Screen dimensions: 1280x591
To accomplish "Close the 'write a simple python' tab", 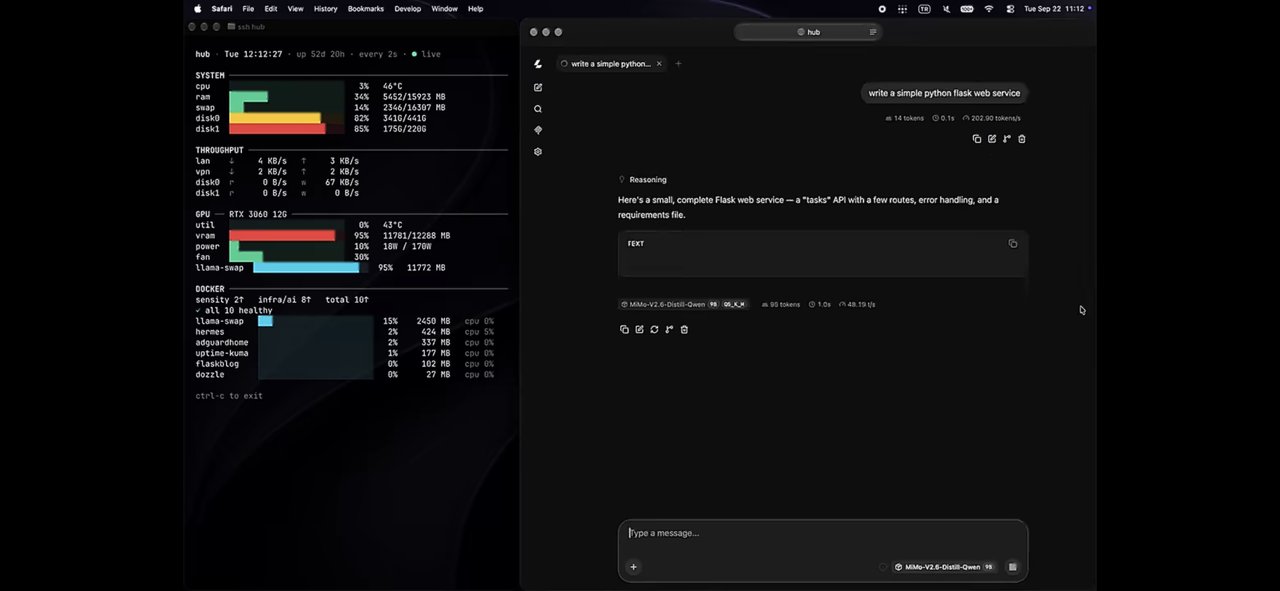I will tap(659, 64).
